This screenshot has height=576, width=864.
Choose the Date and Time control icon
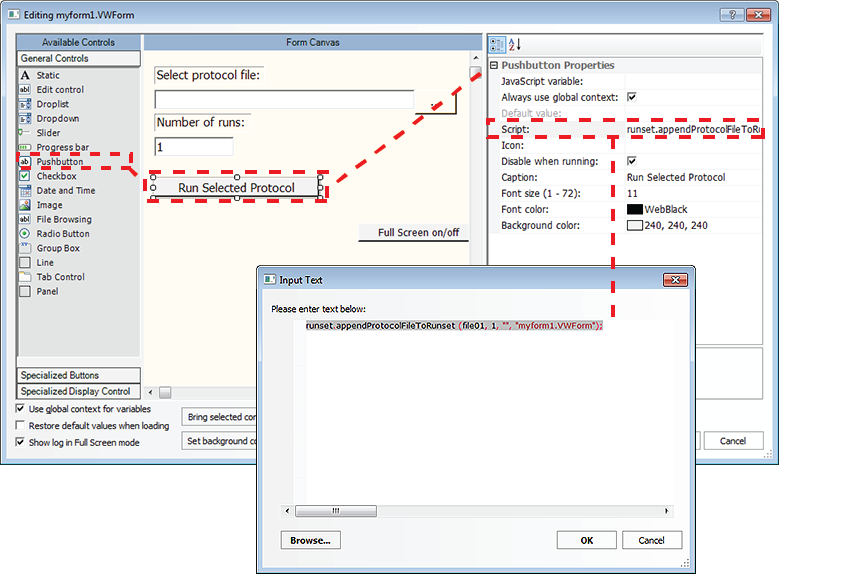(26, 190)
